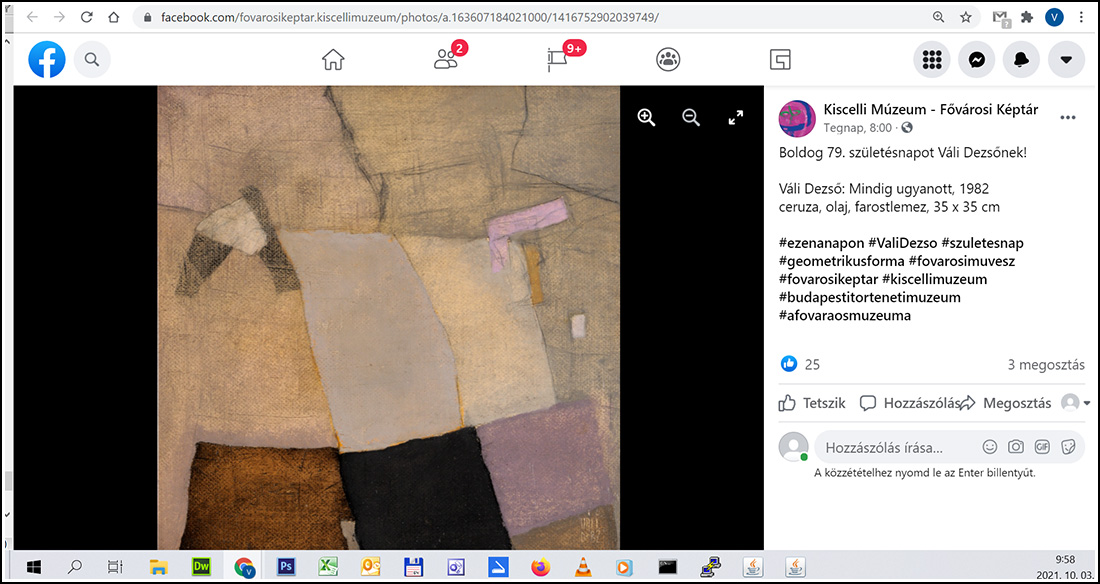Enter fullscreen photo view
The image size is (1100, 584).
(x=735, y=117)
